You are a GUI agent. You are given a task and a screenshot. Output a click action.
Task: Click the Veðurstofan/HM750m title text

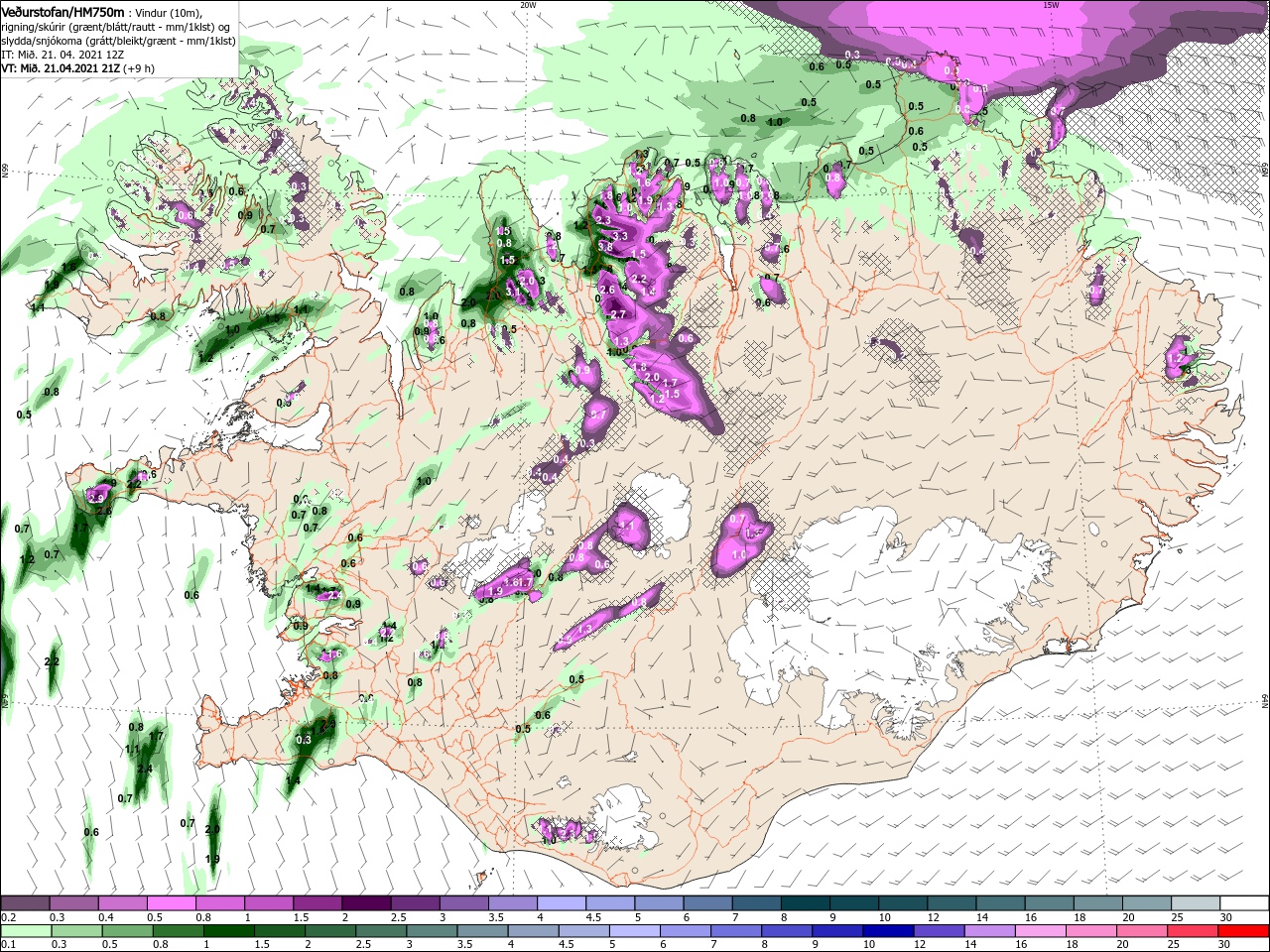point(63,11)
